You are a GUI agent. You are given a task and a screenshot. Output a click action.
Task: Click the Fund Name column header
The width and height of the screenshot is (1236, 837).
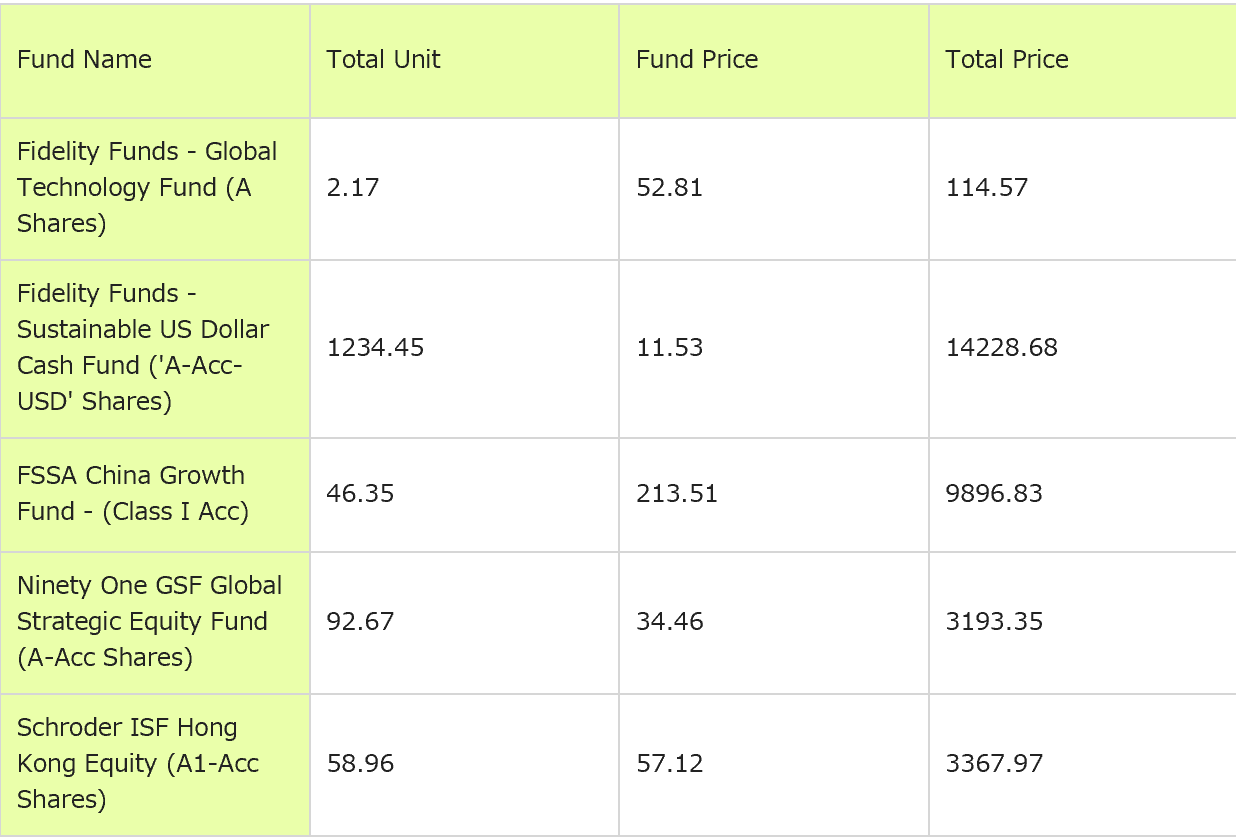coord(85,60)
